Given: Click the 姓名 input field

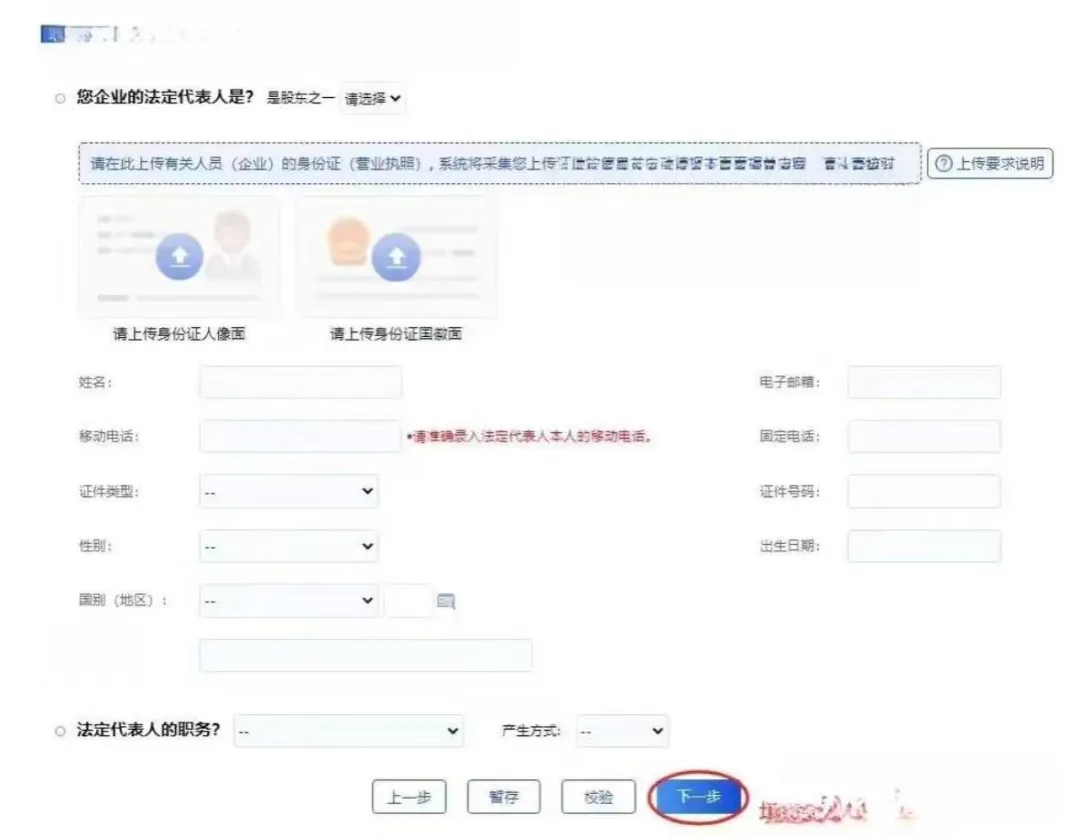Looking at the screenshot, I should pyautogui.click(x=300, y=382).
